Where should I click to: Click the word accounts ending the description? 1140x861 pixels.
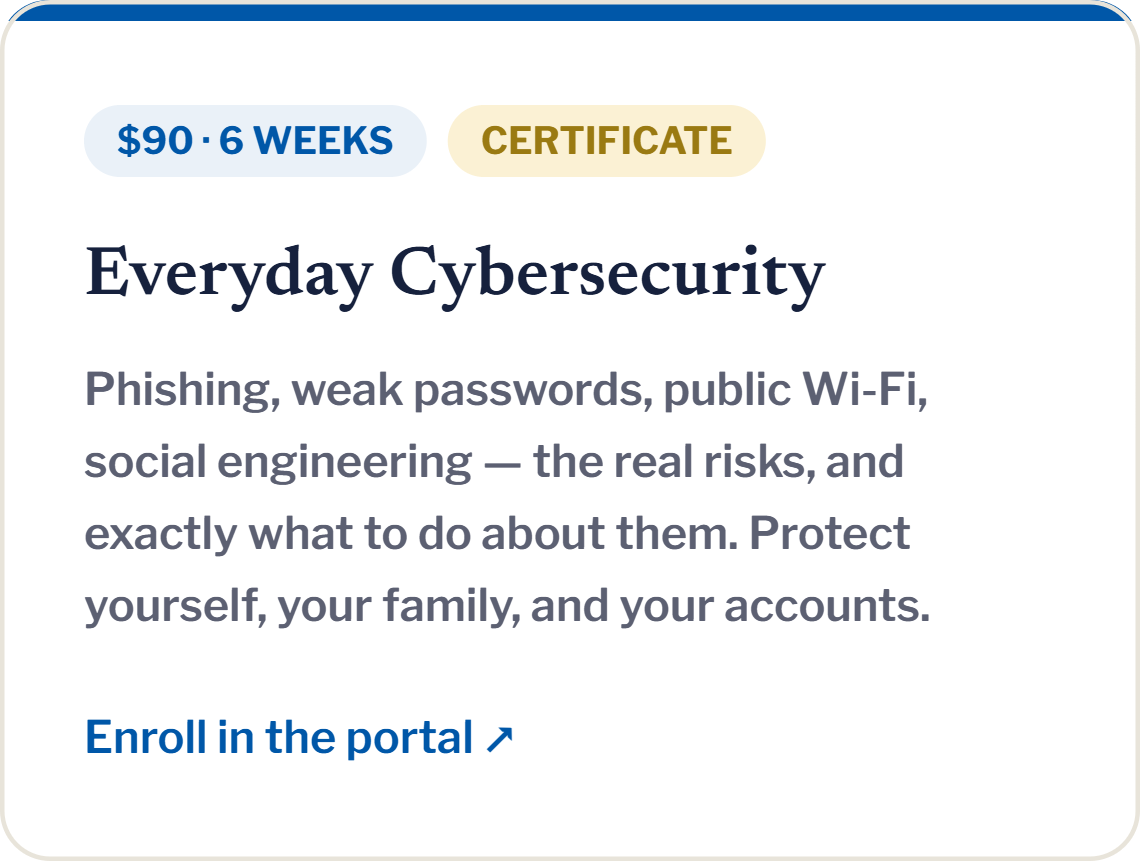click(x=827, y=606)
